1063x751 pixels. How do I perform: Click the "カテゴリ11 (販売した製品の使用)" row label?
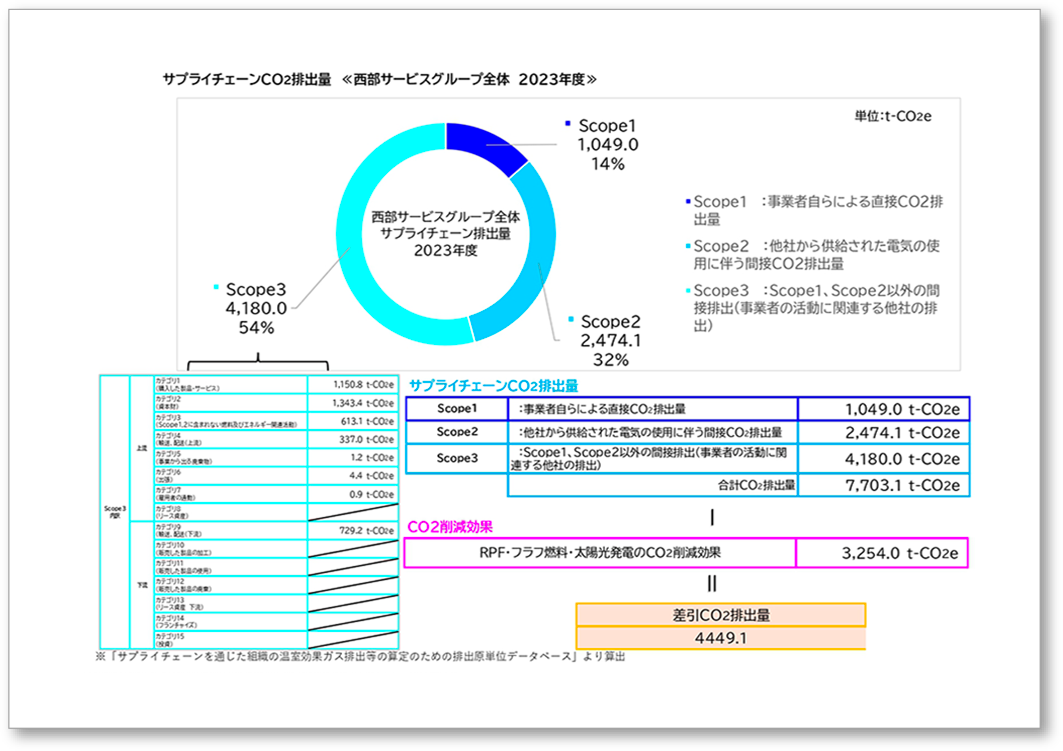pyautogui.click(x=230, y=567)
